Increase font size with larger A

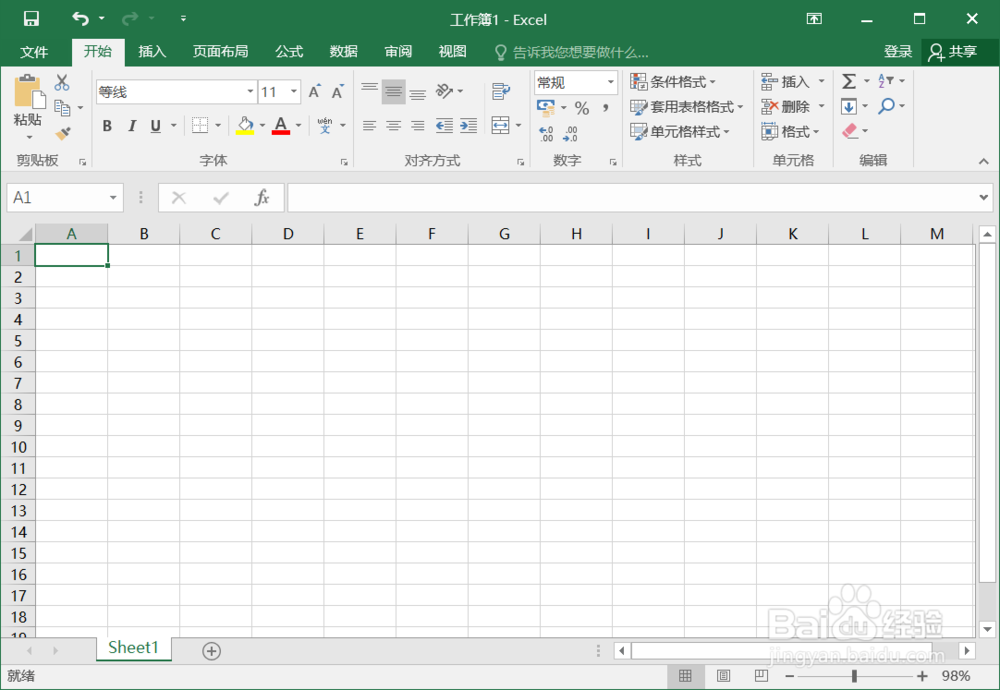coord(314,92)
